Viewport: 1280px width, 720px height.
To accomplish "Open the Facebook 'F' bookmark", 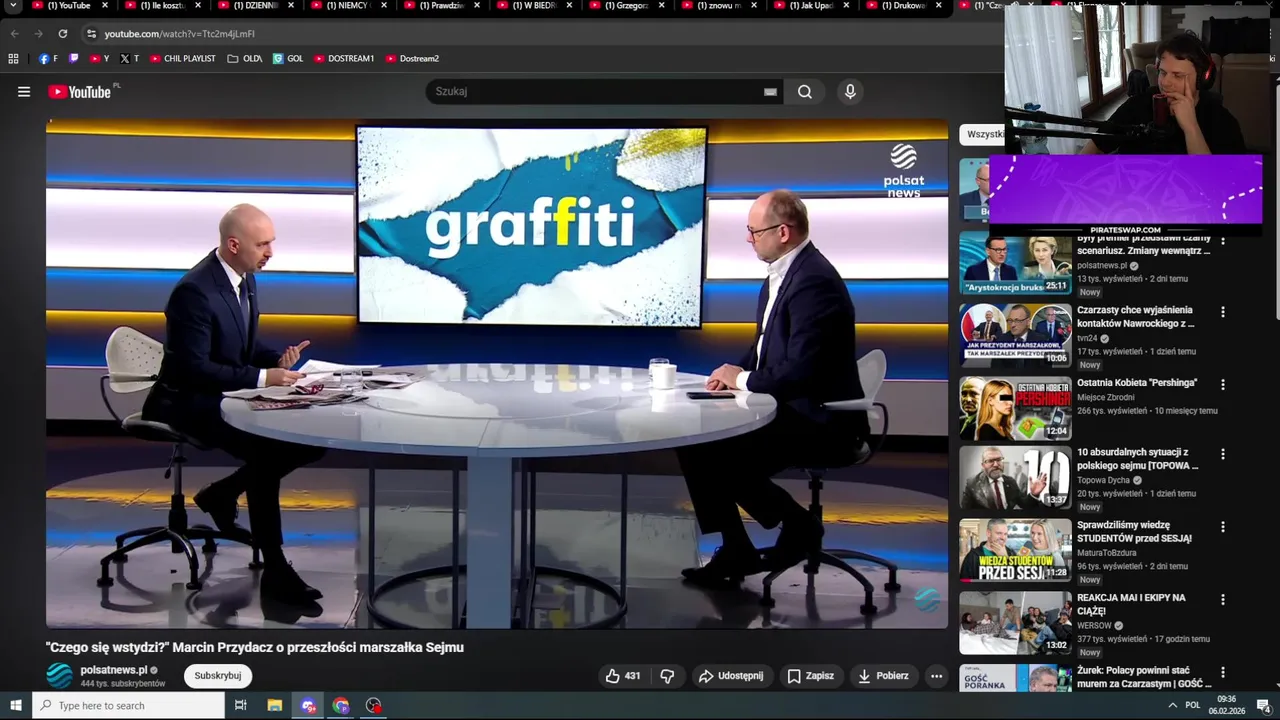I will pos(48,59).
